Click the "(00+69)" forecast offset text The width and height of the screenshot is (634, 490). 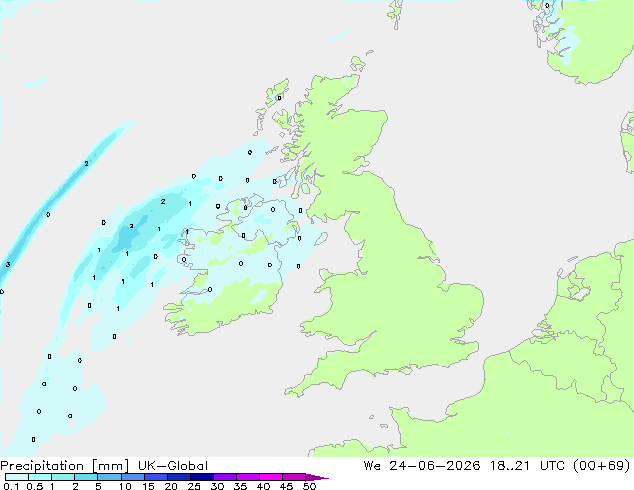[x=602, y=466]
